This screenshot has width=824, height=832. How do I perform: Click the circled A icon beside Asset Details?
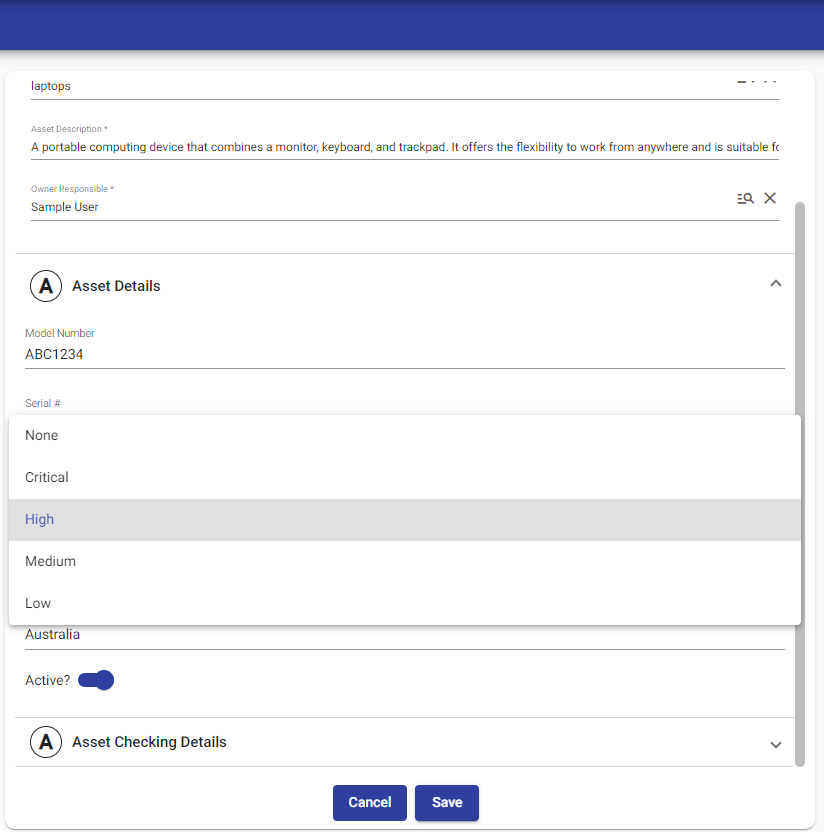tap(45, 286)
